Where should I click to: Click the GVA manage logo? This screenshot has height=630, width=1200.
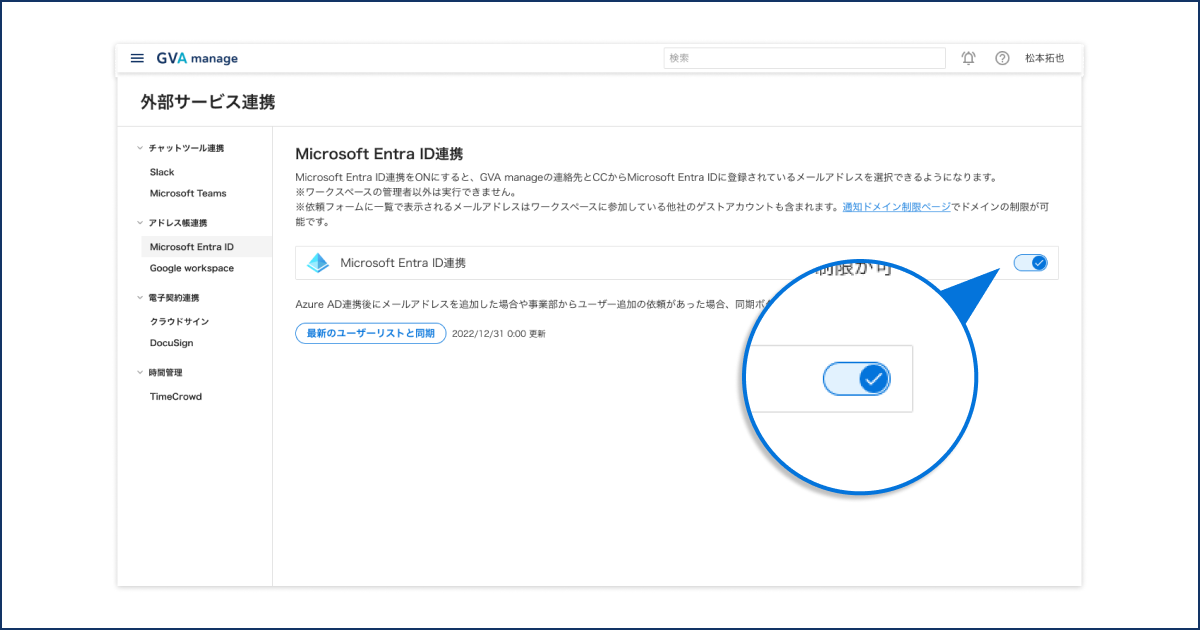(197, 58)
